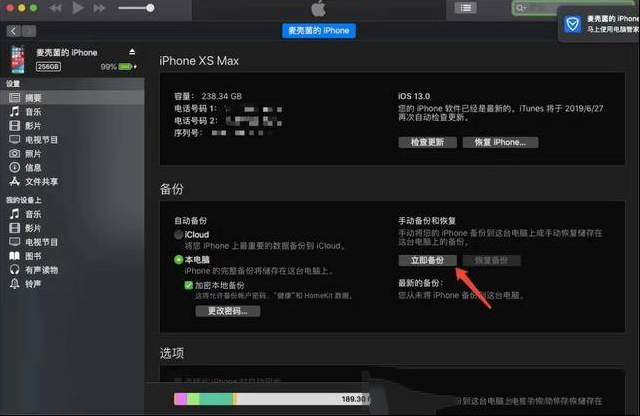Image resolution: width=640 pixels, height=416 pixels.
Task: Click the 恢复 iPhone... button
Action: [500, 142]
